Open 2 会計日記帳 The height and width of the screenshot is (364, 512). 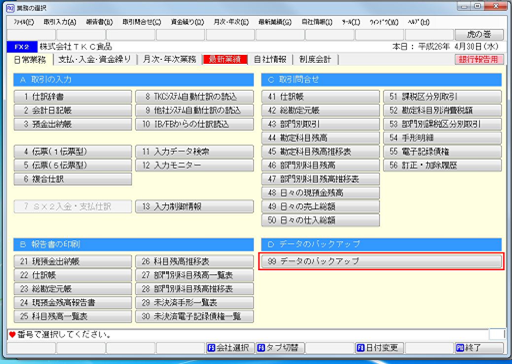click(x=73, y=111)
